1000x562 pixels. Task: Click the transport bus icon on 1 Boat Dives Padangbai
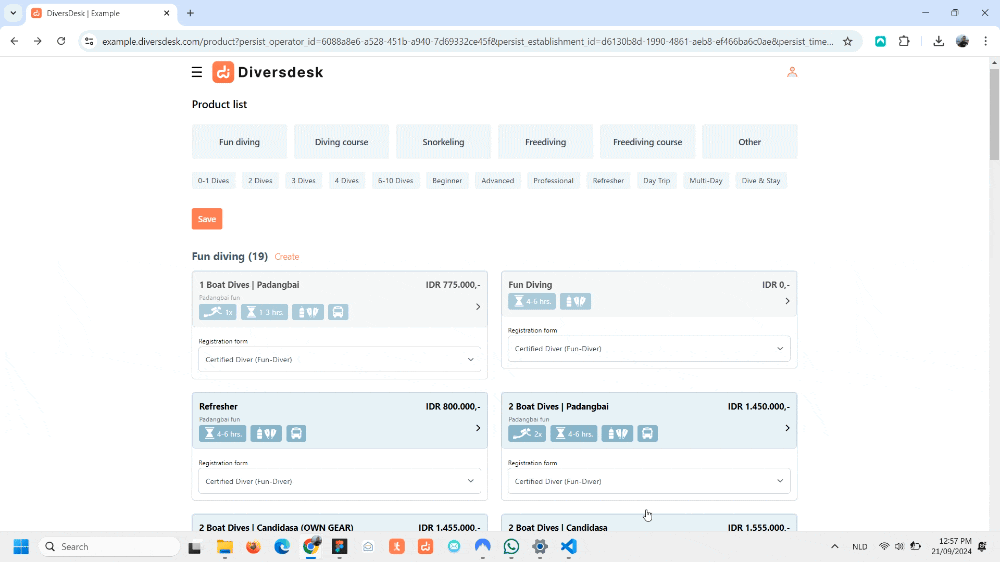coord(338,312)
